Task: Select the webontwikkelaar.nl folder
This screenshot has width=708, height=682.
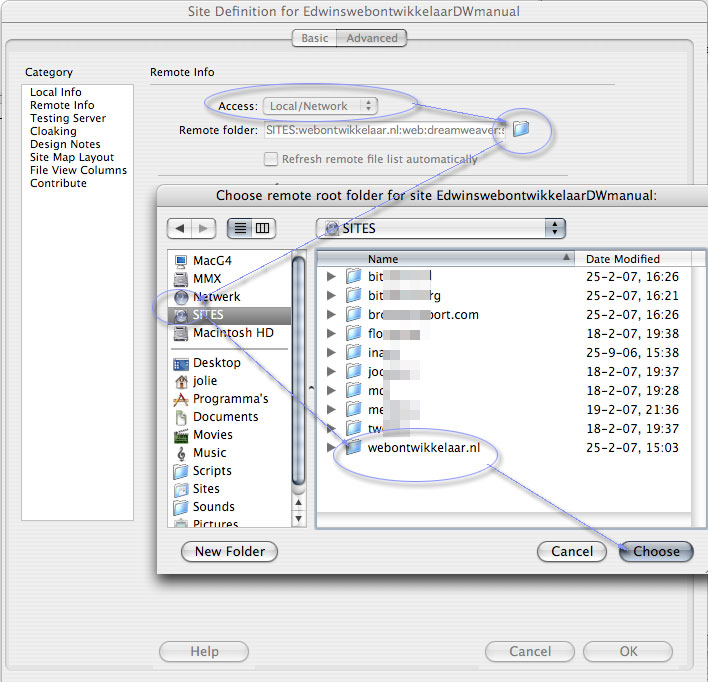Action: coord(424,448)
